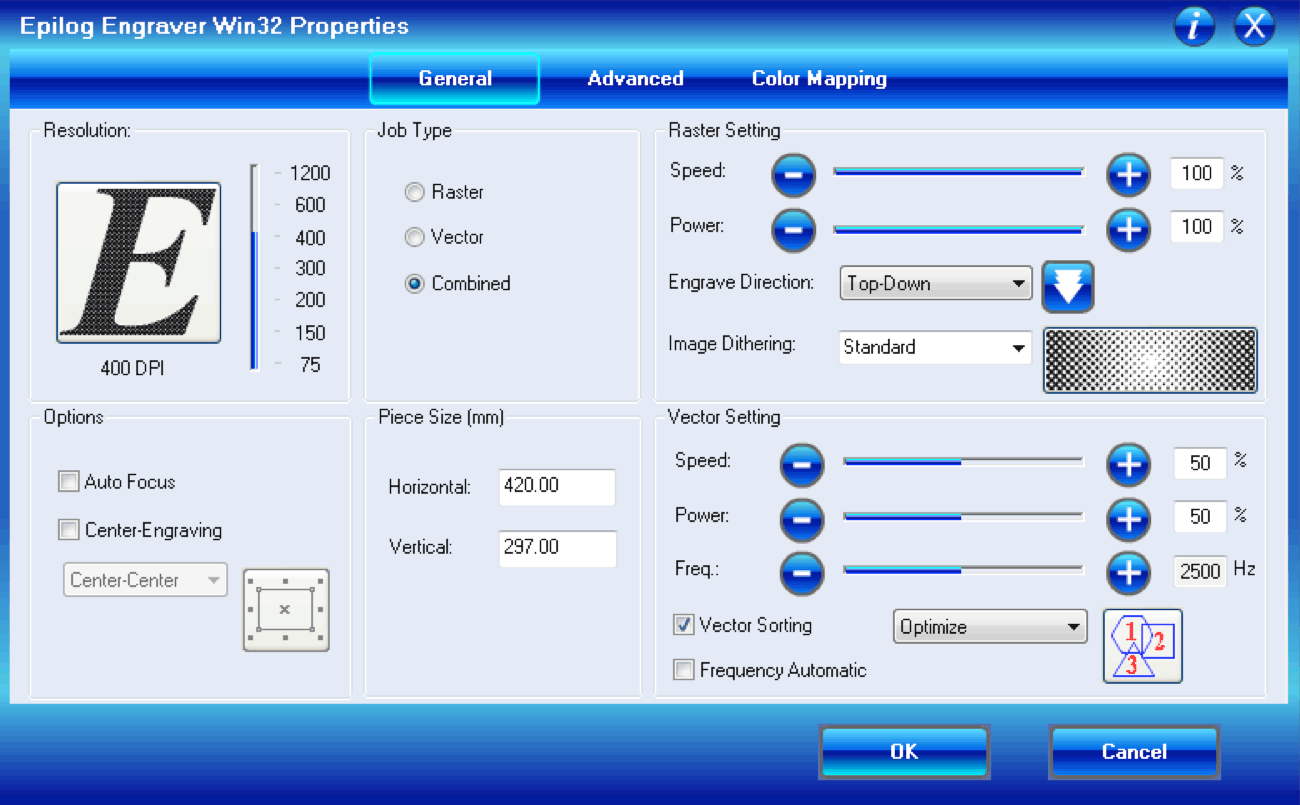The width and height of the screenshot is (1300, 805).
Task: Click the vector sorting order preview icon
Action: tap(1142, 646)
